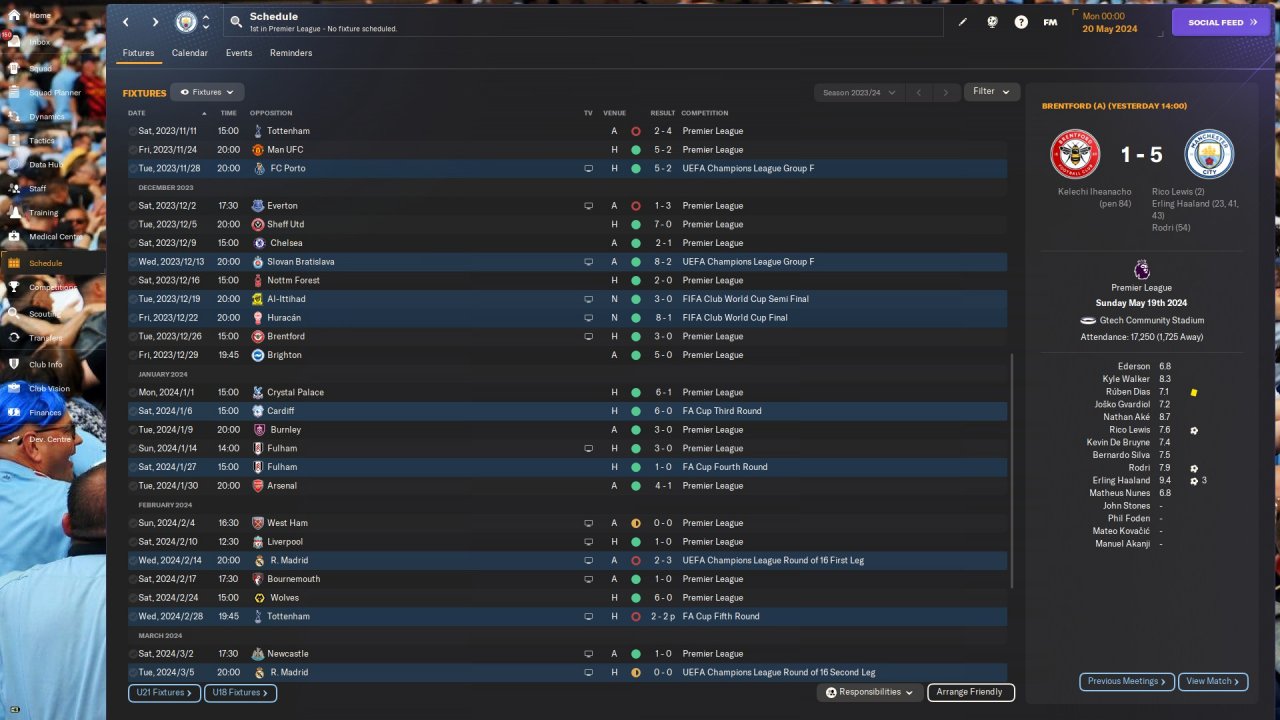The image size is (1280, 720).
Task: Click the Manchester City club badge in header
Action: coord(186,22)
